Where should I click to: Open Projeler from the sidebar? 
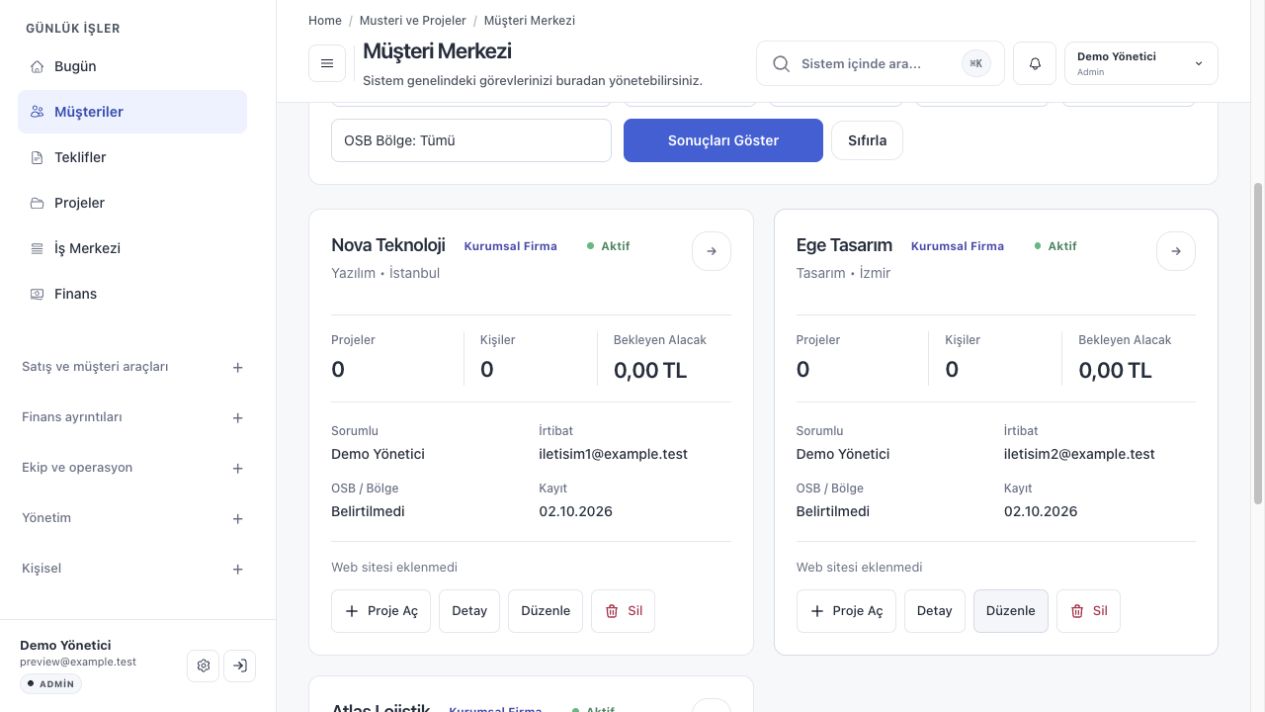point(132,203)
